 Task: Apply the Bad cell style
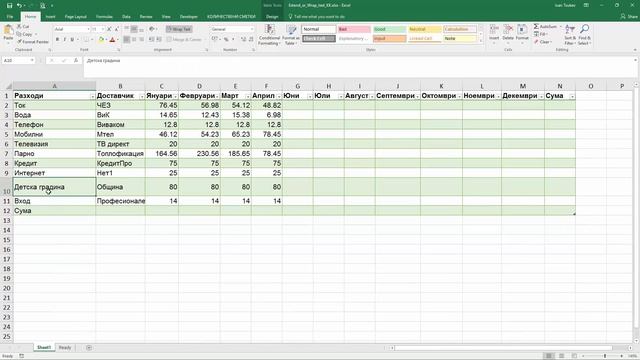[x=354, y=29]
